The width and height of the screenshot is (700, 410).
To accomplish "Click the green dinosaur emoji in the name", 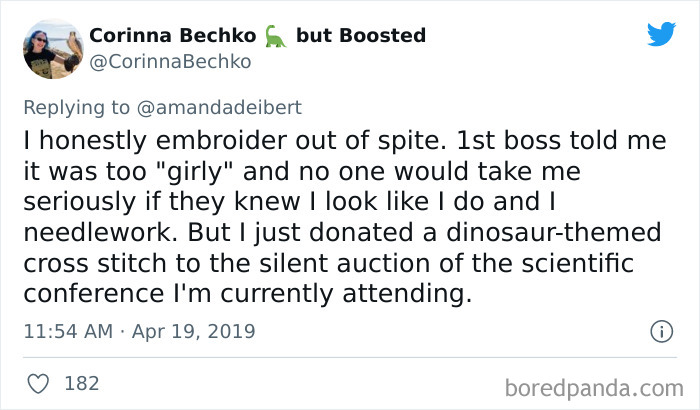I will tap(275, 37).
